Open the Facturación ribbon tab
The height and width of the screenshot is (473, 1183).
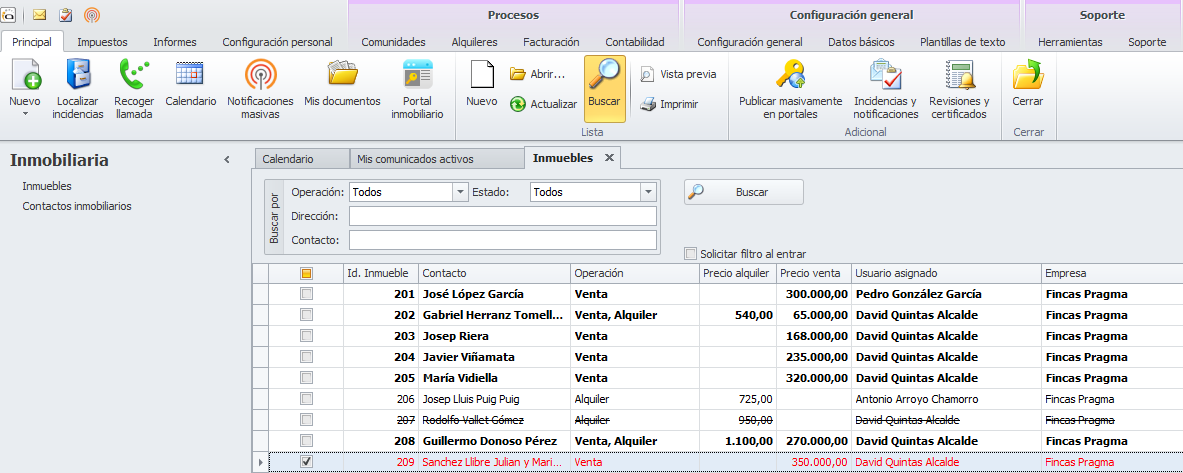[552, 42]
